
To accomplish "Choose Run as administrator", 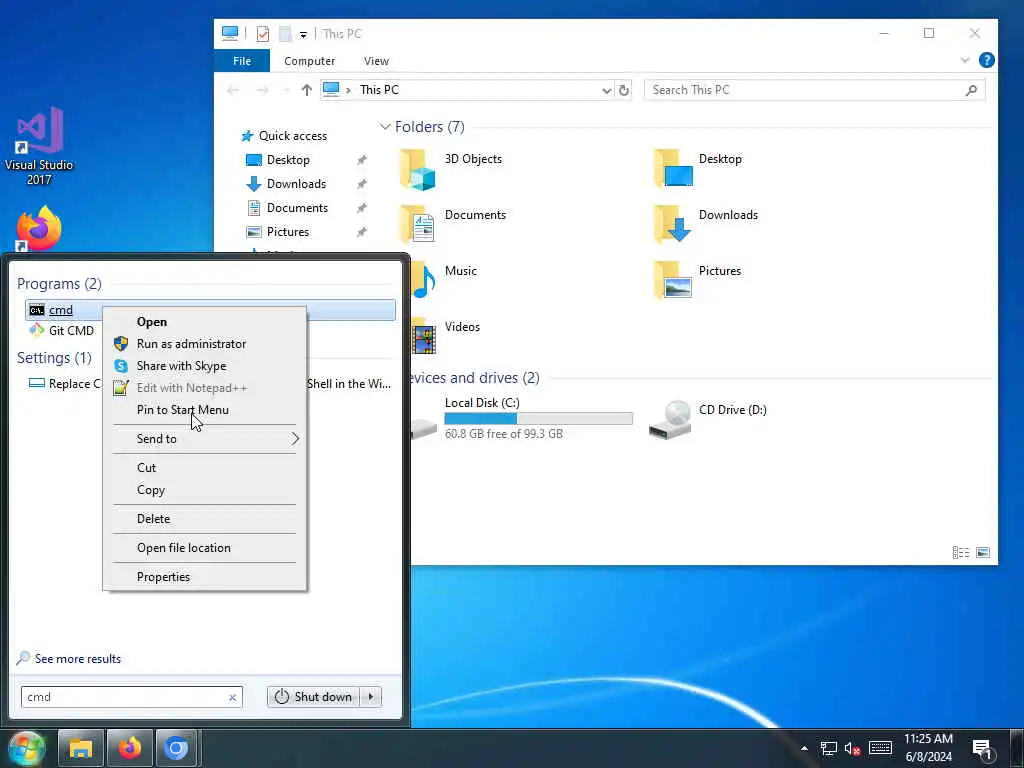I will point(204,344).
